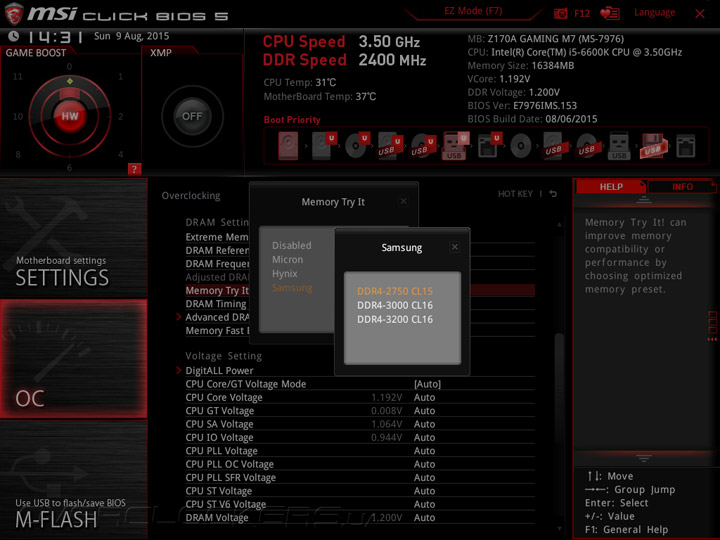Click the back arrow next to HOT KEY
This screenshot has width=720, height=540.
[553, 194]
